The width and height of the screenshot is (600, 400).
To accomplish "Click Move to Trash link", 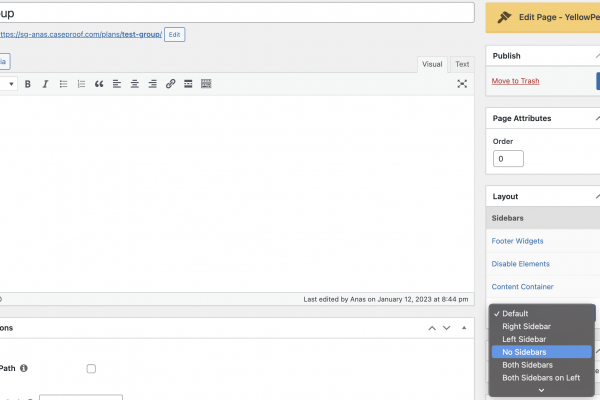I will (x=515, y=80).
